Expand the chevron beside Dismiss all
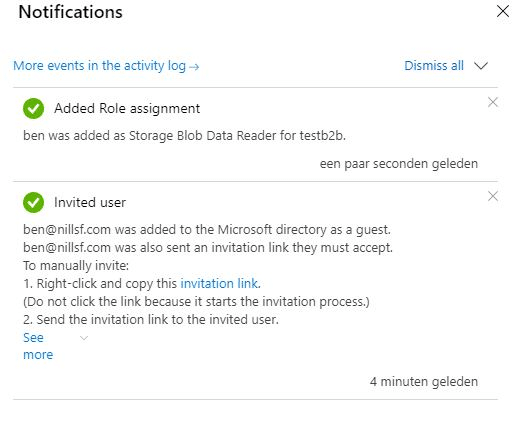Viewport: 517px width, 425px height. 481,66
